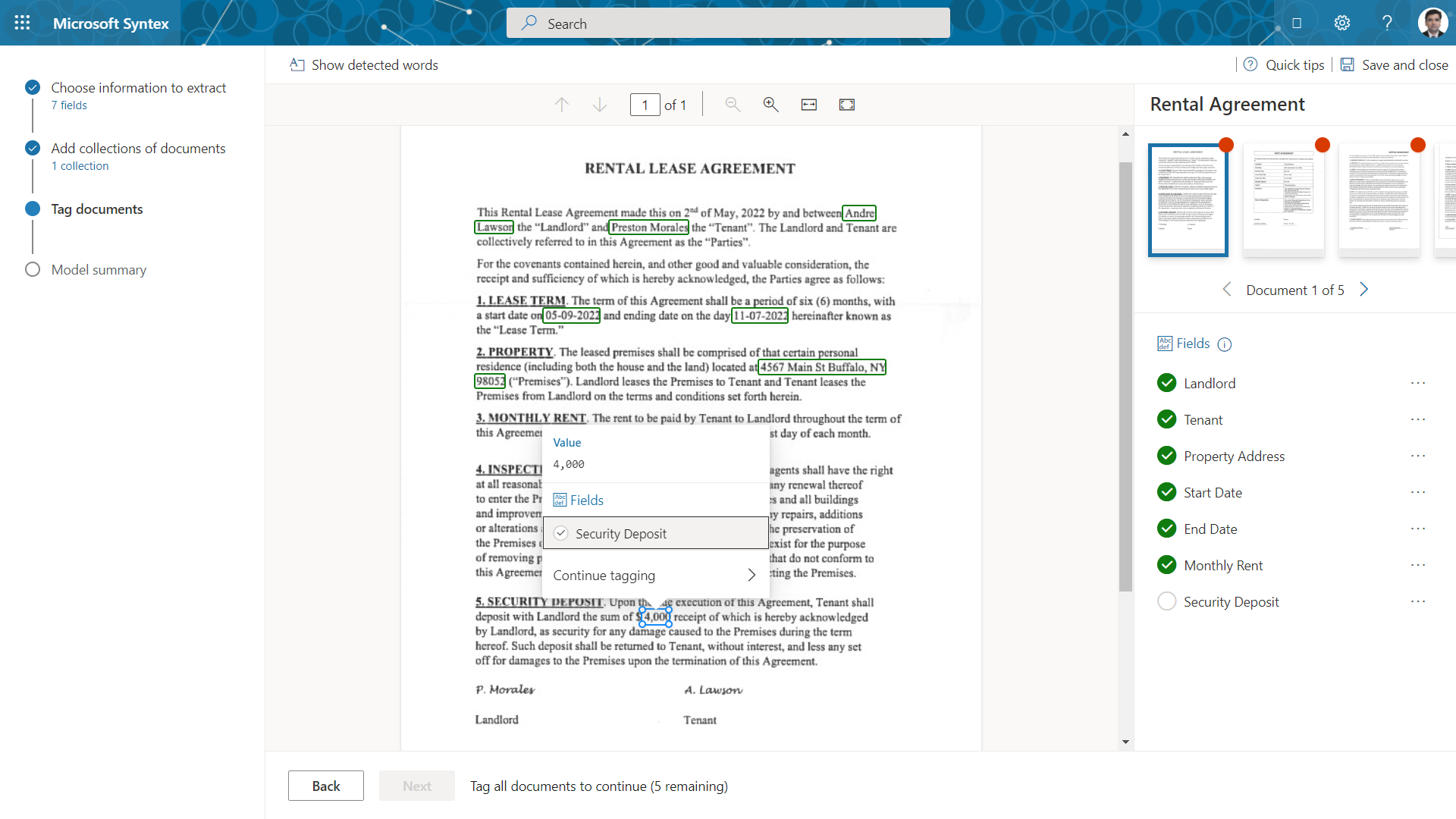Click the Back button

pos(326,786)
